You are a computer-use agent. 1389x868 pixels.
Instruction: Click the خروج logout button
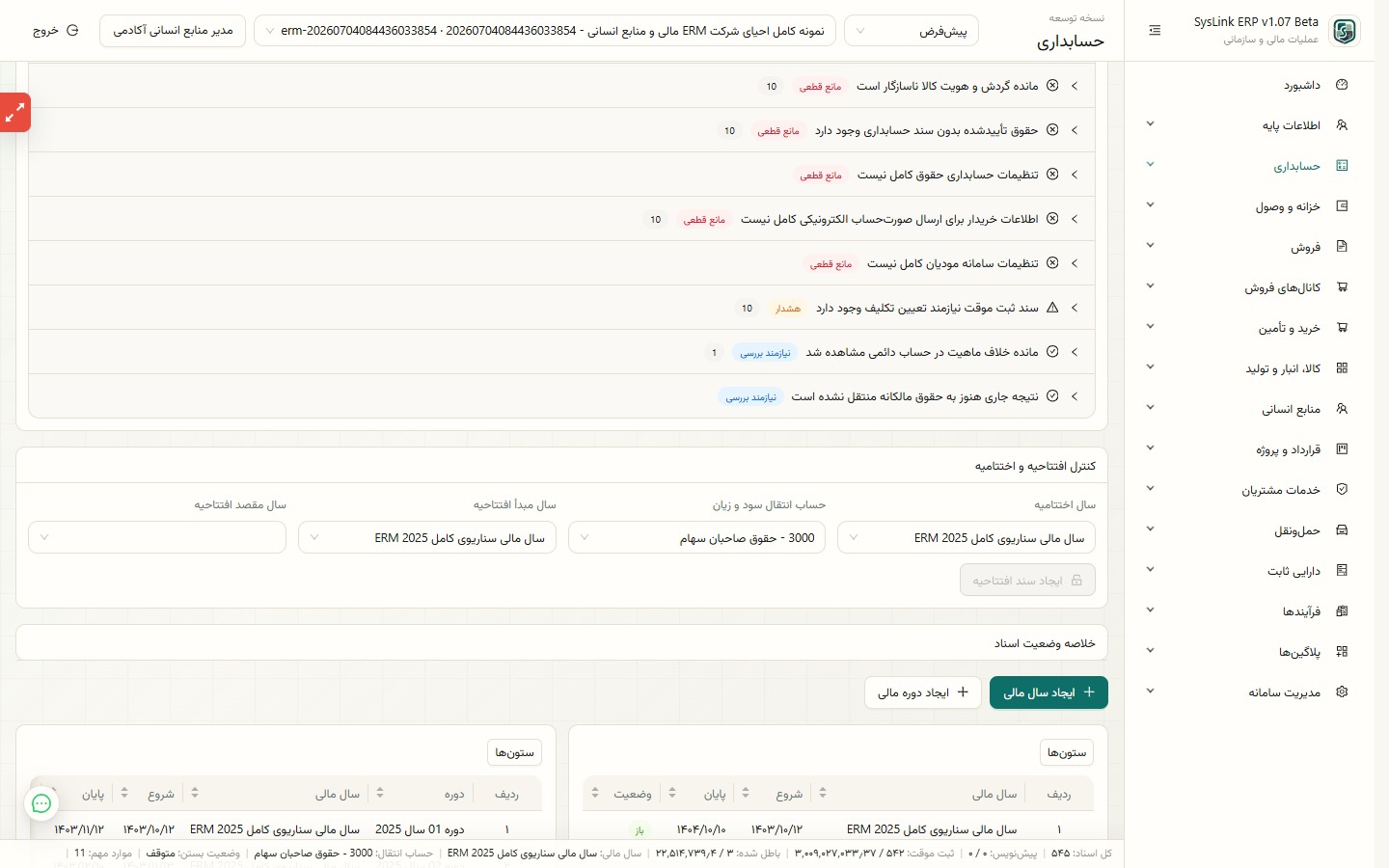(x=55, y=31)
